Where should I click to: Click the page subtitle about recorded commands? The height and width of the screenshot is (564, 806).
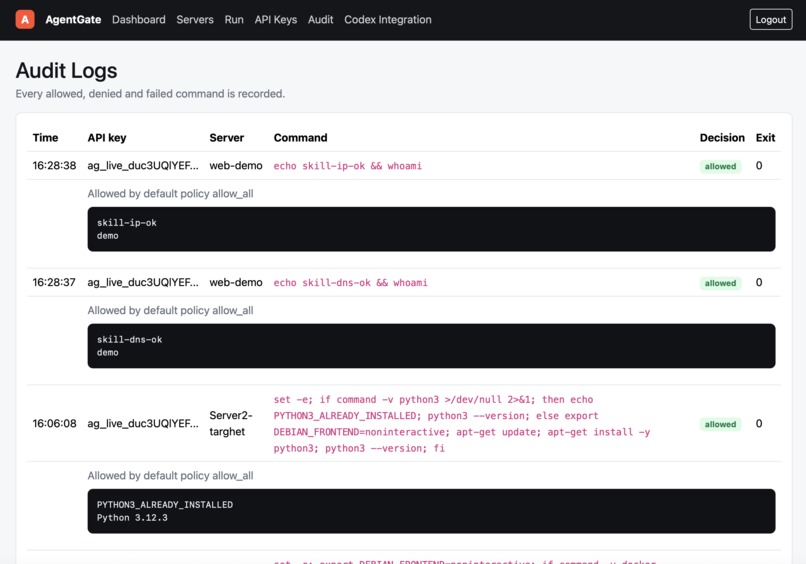pos(150,94)
